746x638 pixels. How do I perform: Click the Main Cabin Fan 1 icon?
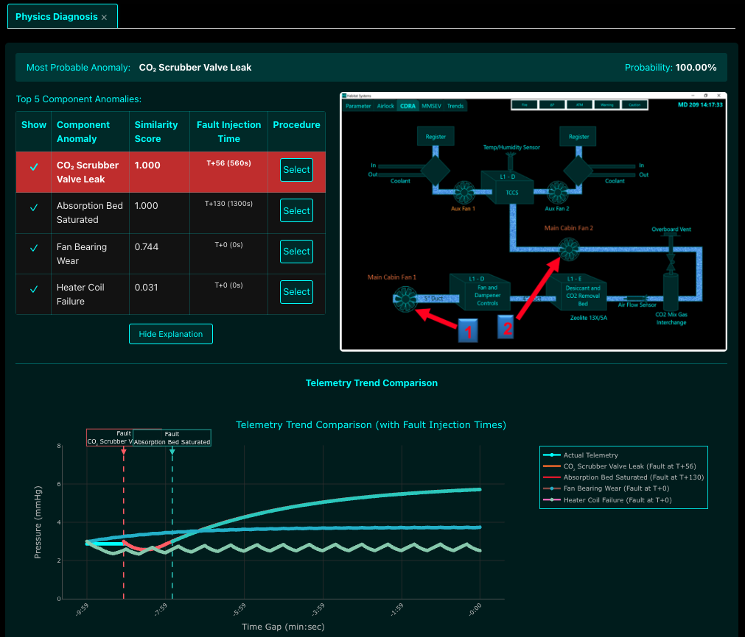click(406, 296)
